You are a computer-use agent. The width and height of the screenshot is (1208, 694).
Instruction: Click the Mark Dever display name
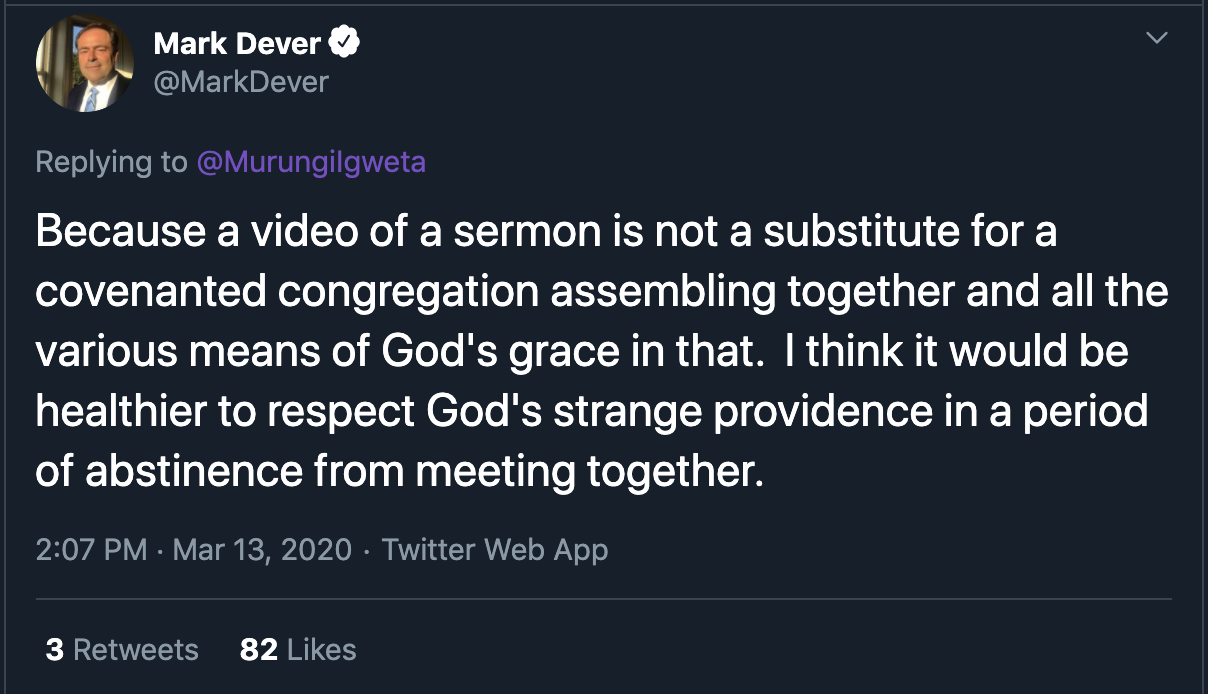coord(236,44)
